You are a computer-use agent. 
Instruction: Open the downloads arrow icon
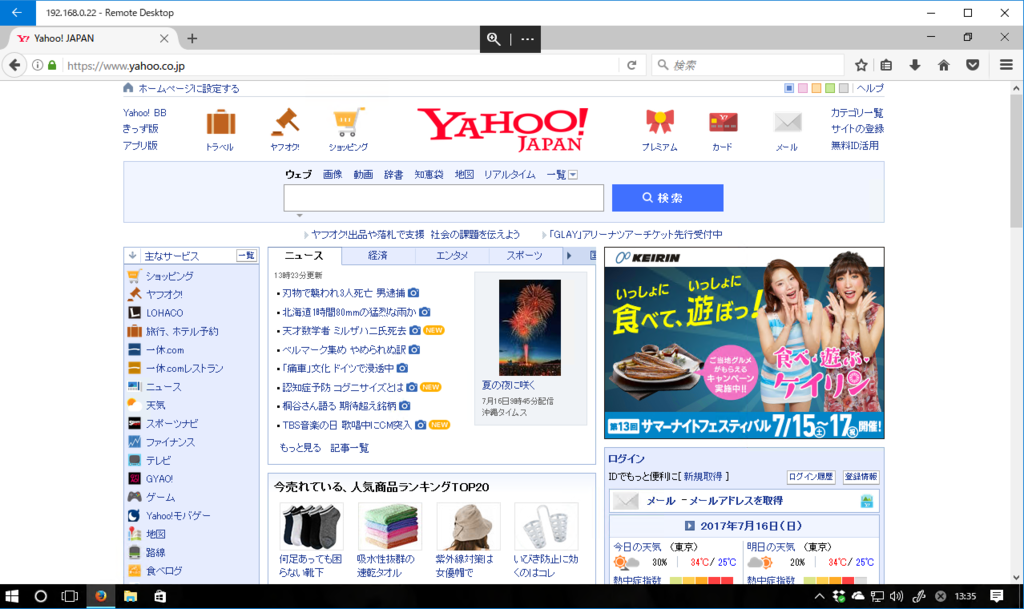[x=915, y=65]
